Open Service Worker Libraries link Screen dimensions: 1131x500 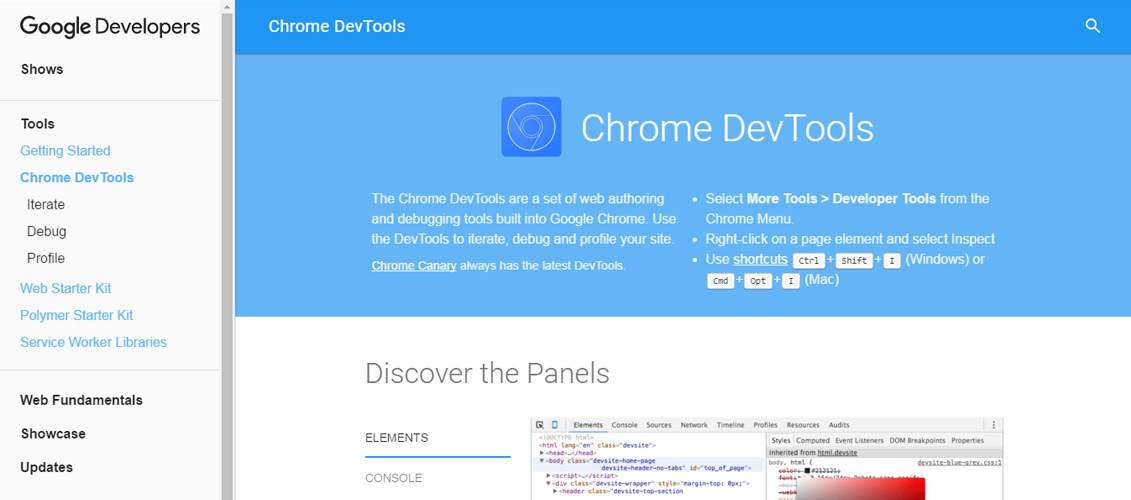93,342
